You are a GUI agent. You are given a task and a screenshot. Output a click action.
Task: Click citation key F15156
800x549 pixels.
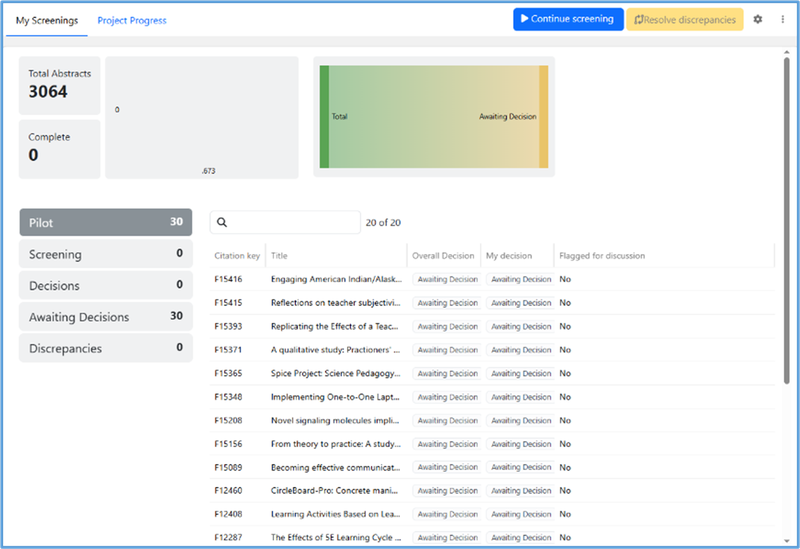coord(228,444)
